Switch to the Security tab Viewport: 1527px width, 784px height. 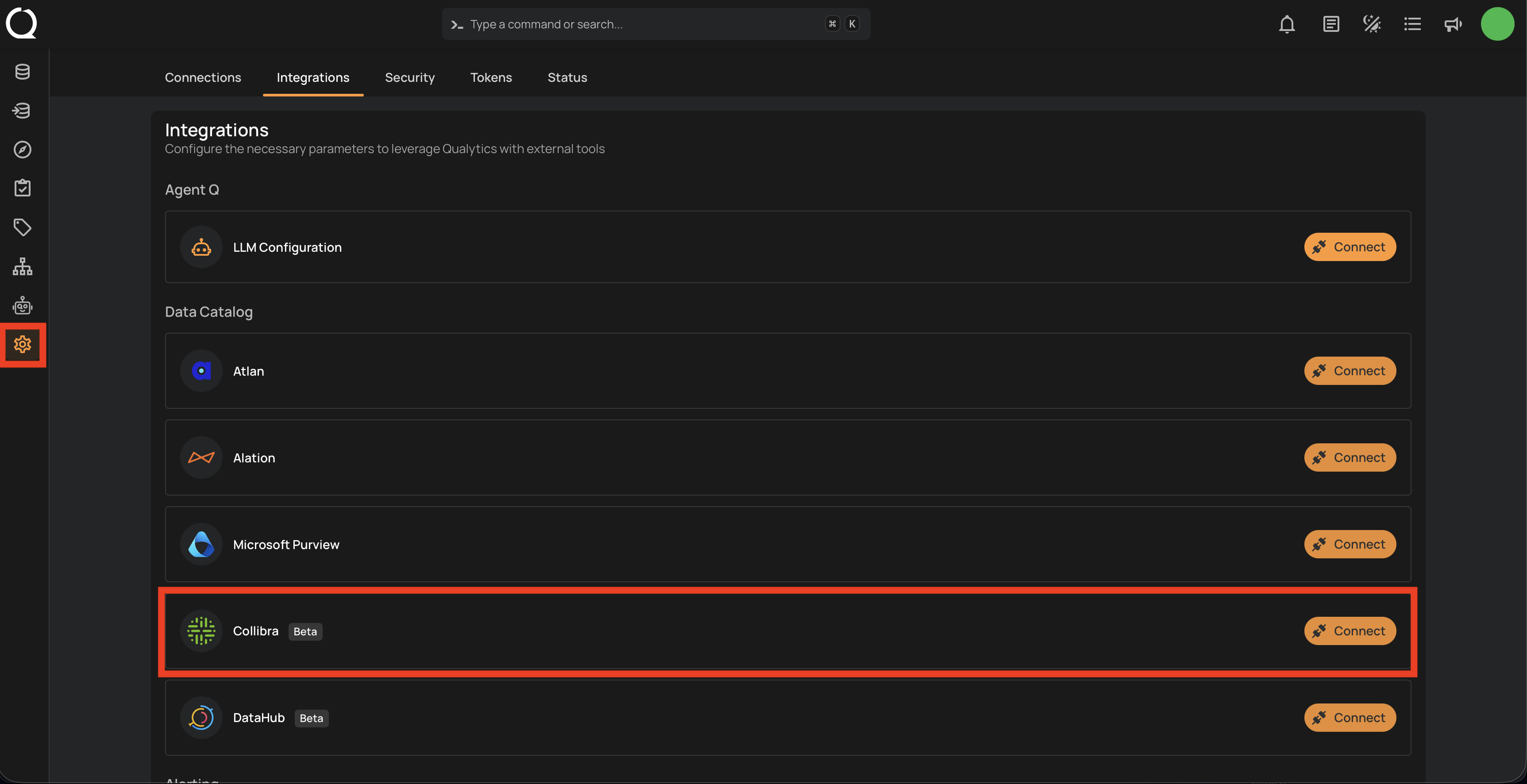(409, 77)
